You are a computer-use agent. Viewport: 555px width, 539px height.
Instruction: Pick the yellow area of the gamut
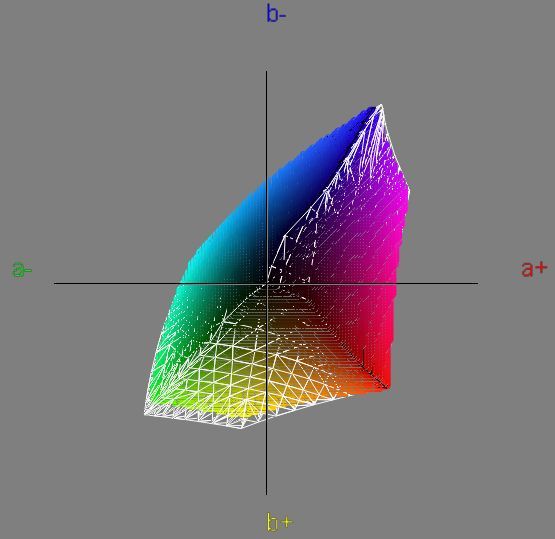pyautogui.click(x=248, y=403)
